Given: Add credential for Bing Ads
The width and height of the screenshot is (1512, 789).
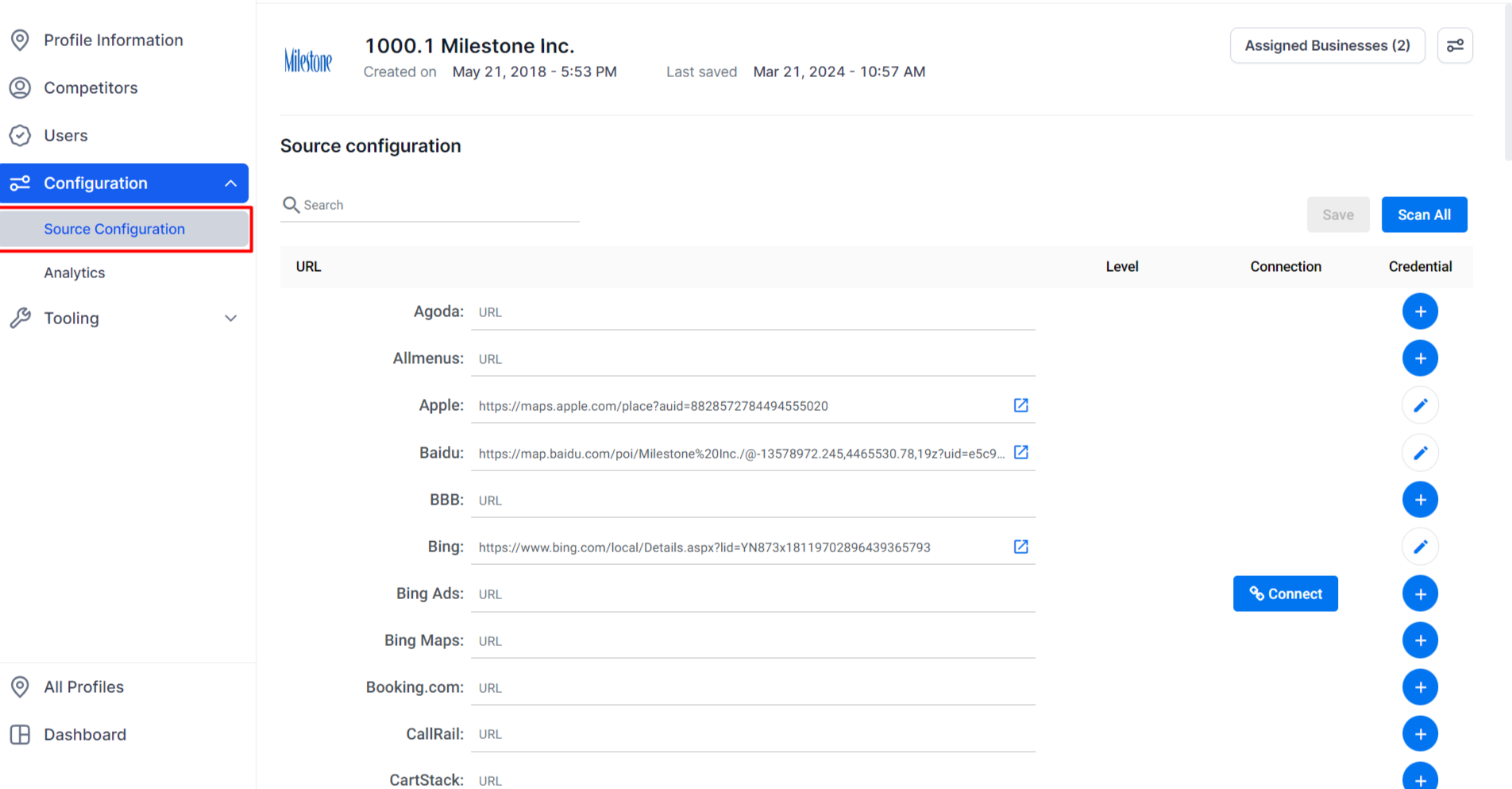Looking at the screenshot, I should [1420, 594].
